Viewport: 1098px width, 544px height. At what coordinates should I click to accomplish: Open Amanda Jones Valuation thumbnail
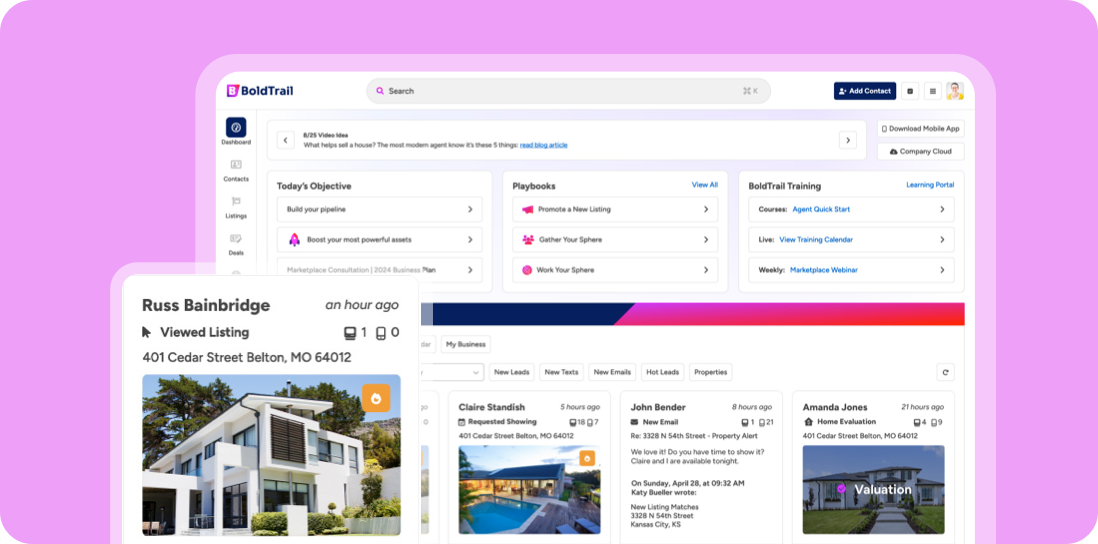click(x=873, y=489)
